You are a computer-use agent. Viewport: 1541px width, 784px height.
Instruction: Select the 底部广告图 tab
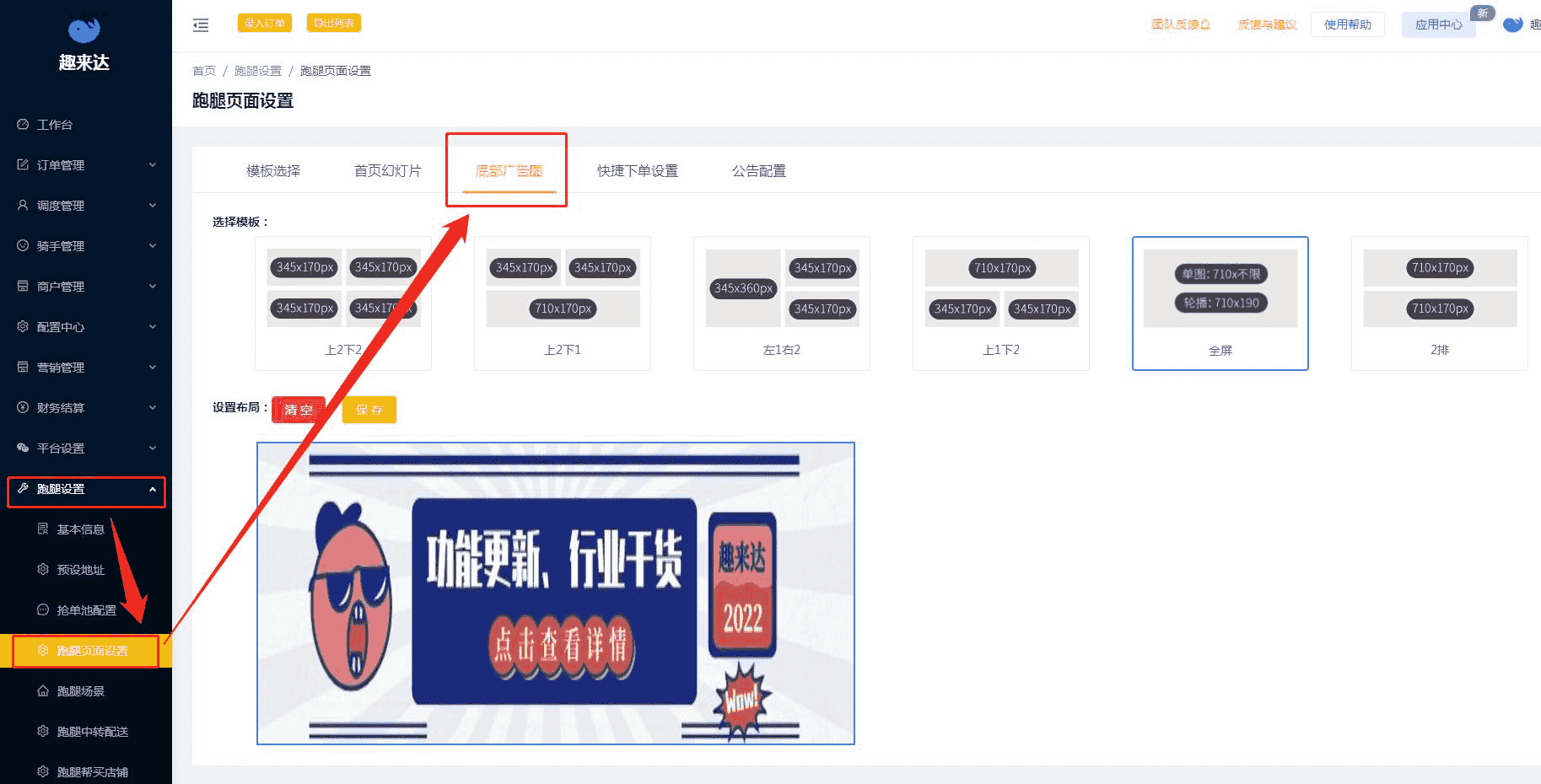[509, 171]
